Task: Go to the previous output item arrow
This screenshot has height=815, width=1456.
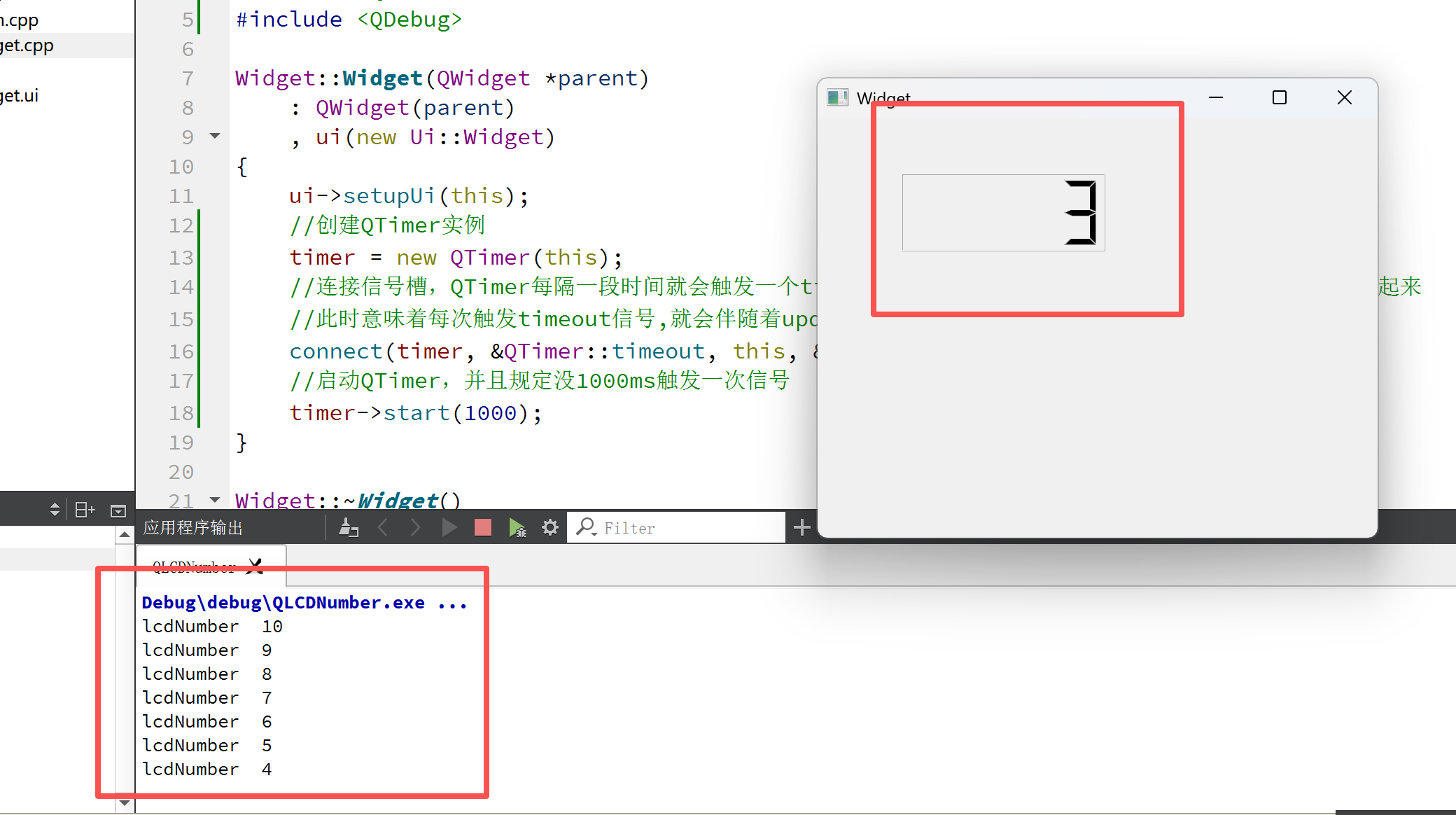Action: coord(383,527)
